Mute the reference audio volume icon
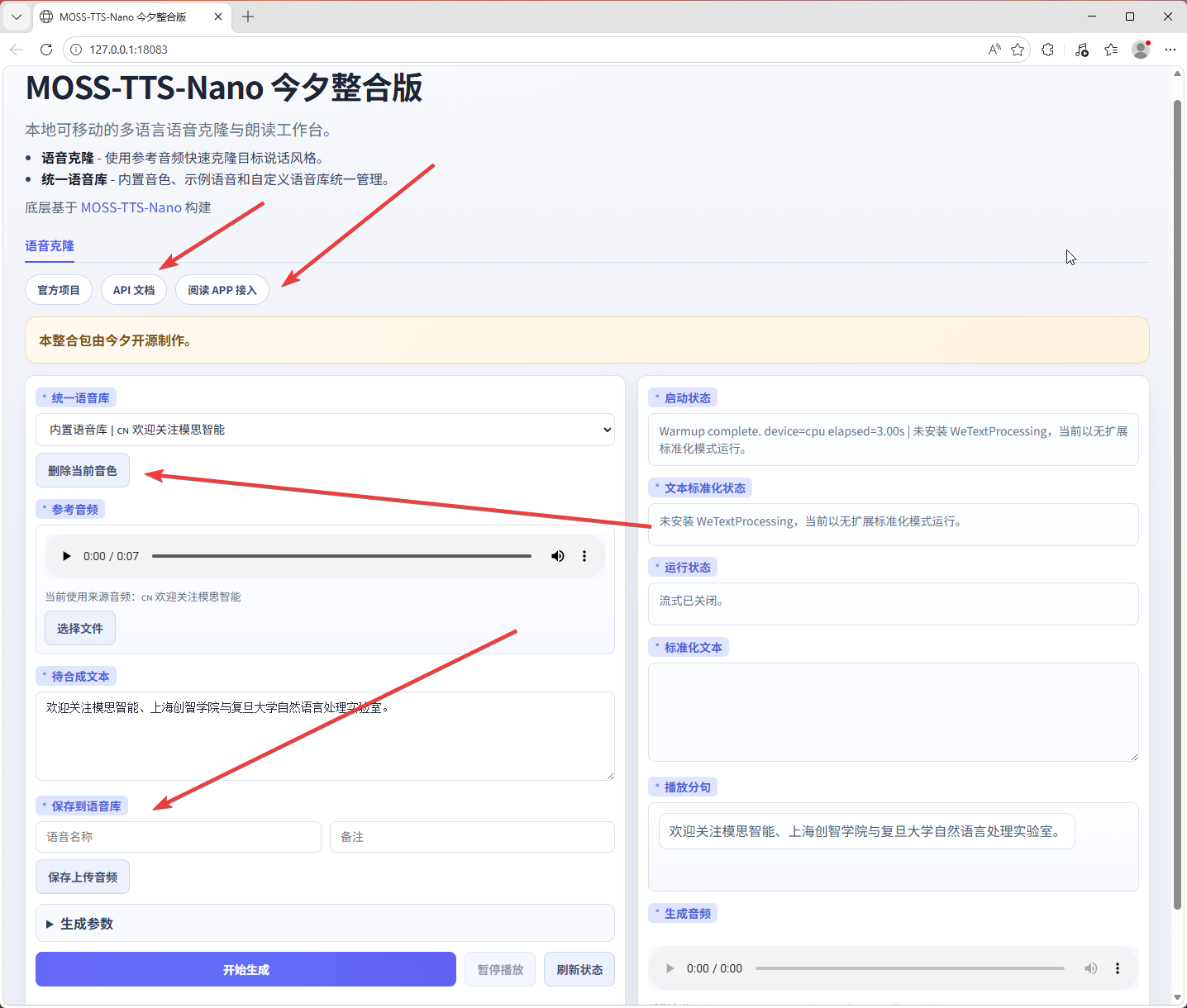1187x1008 pixels. click(558, 556)
